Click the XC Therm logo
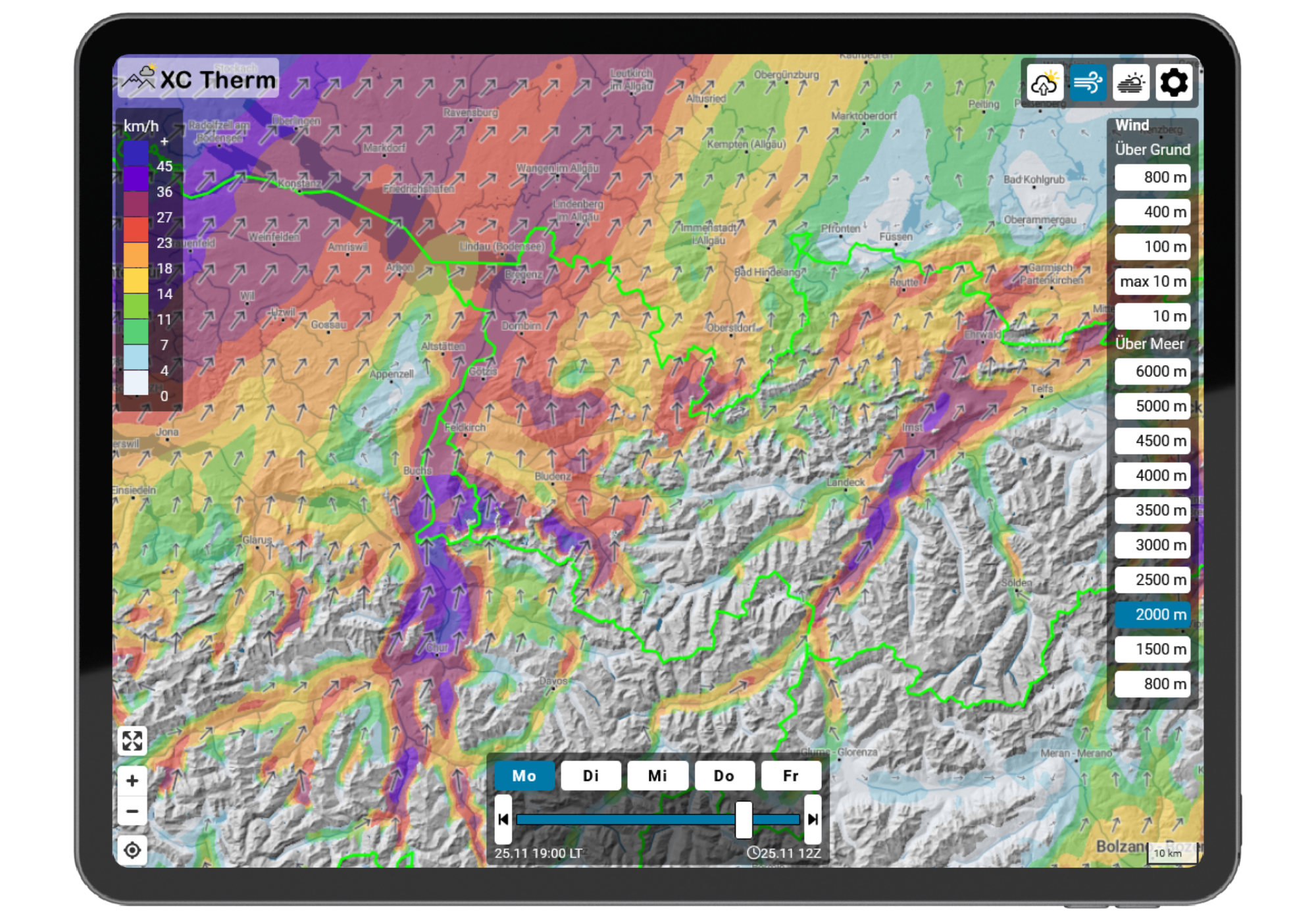This screenshot has width=1316, height=921. 198,78
